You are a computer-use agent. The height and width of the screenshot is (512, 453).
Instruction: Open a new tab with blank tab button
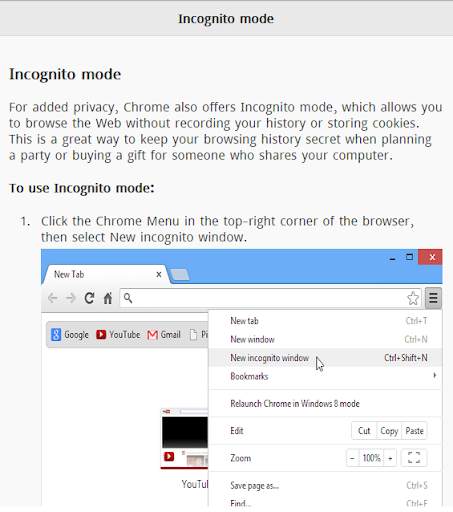[x=180, y=275]
